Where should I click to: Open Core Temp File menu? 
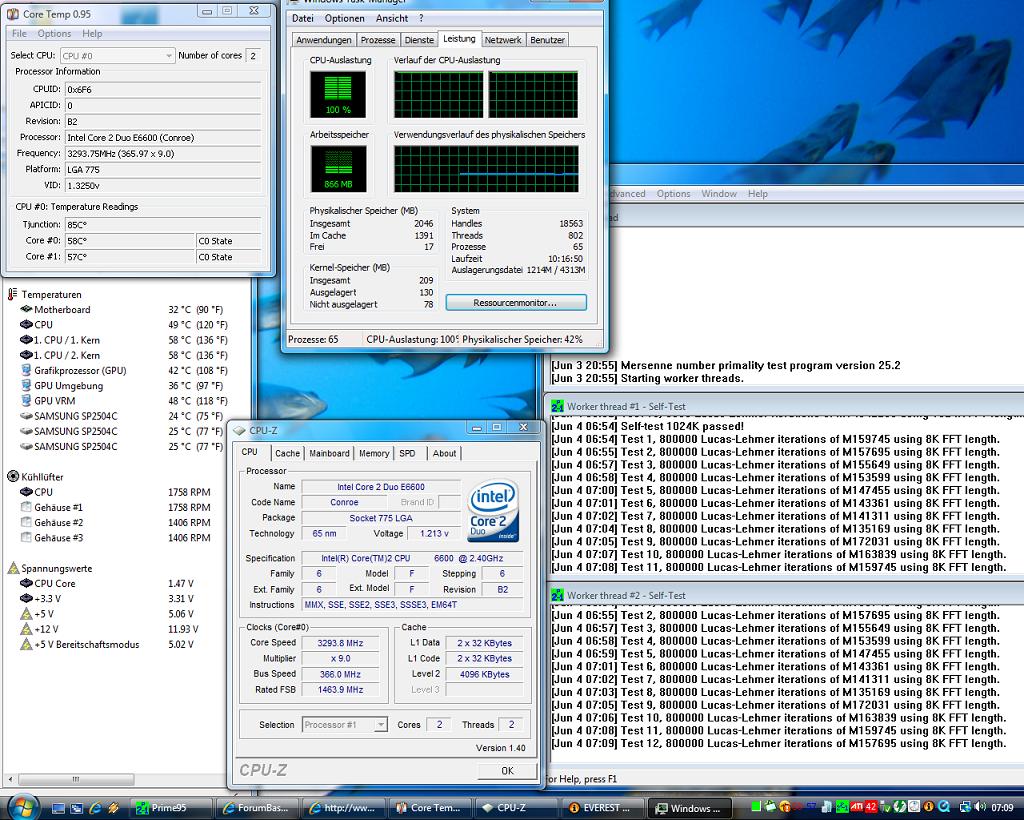(20, 33)
